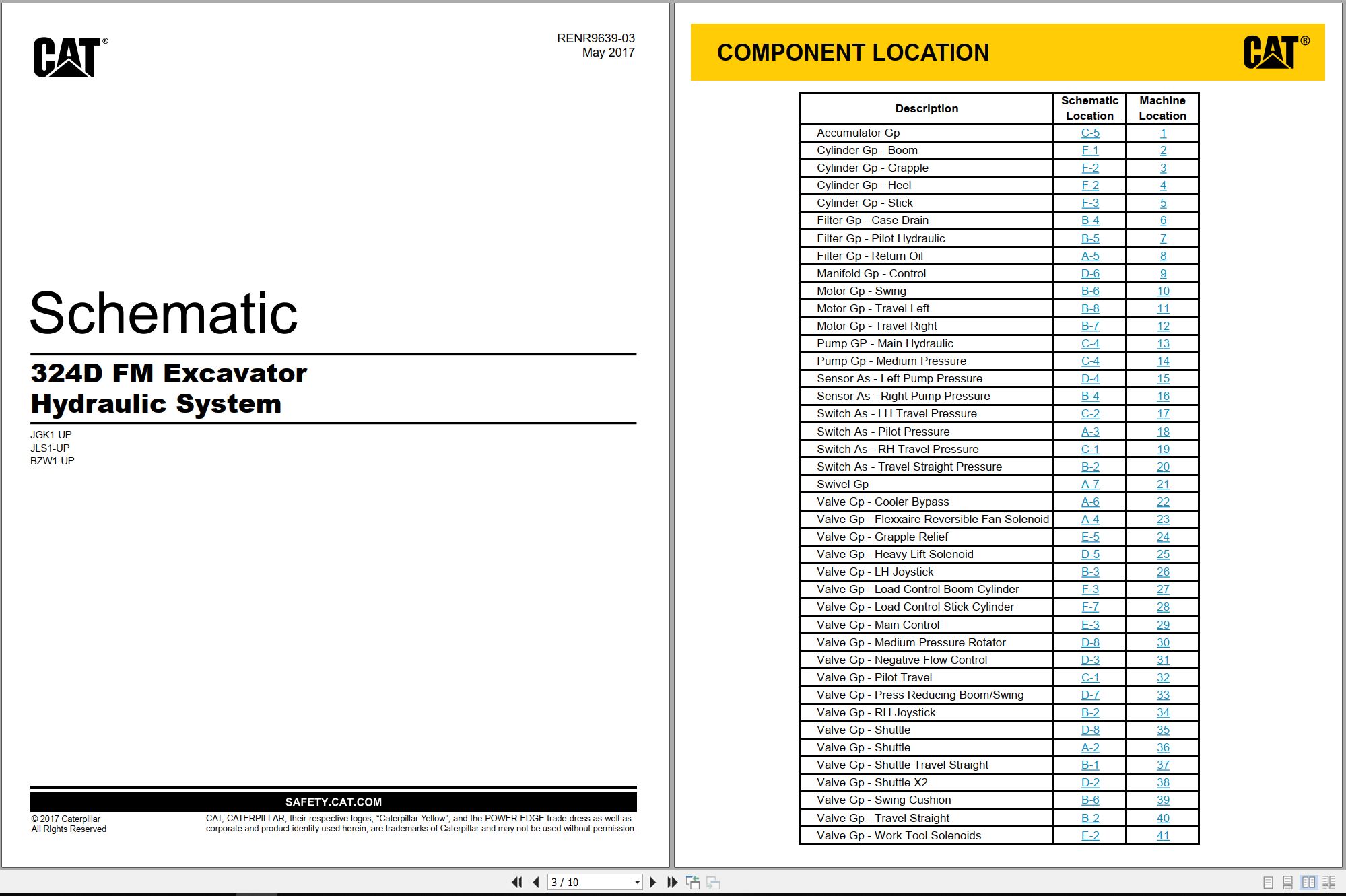1346x896 pixels.
Task: Click machine location 7 for Pilot Hydraulic filter
Action: [1163, 238]
